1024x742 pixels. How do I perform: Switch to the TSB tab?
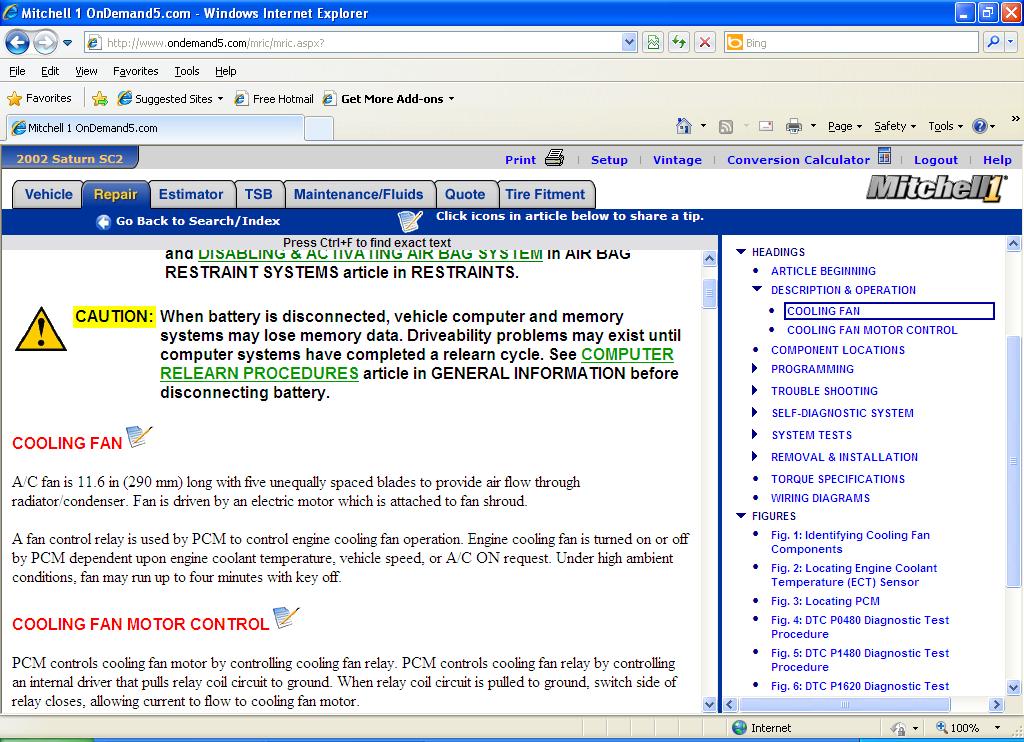pyautogui.click(x=259, y=194)
